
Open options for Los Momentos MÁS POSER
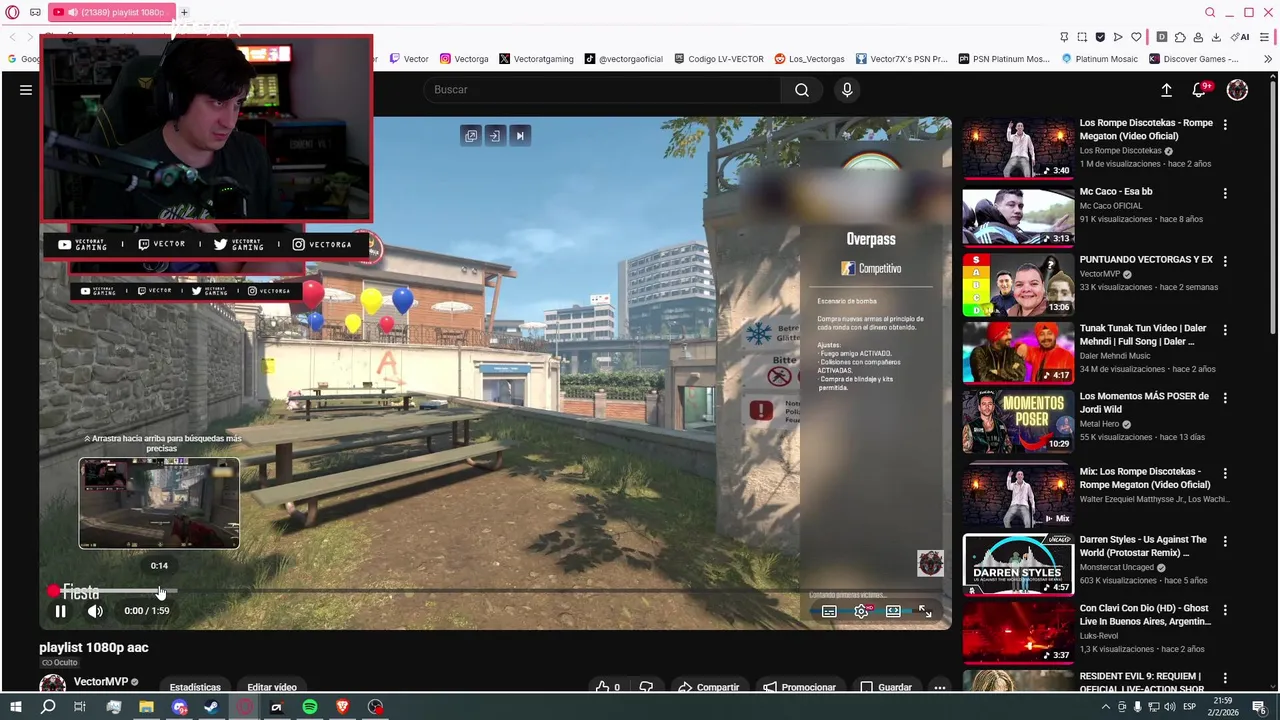tap(1225, 398)
